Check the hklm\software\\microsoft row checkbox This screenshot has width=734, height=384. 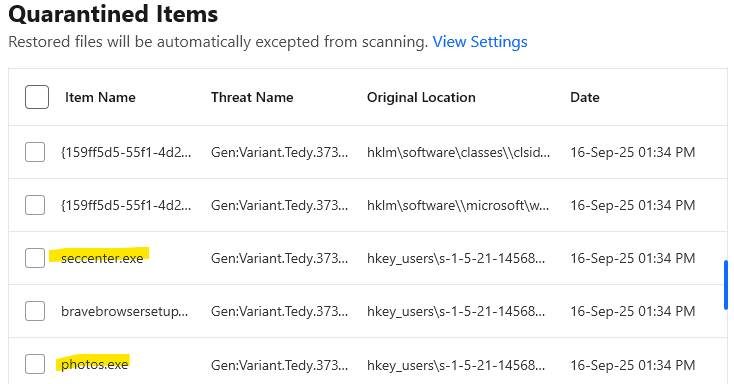(35, 205)
